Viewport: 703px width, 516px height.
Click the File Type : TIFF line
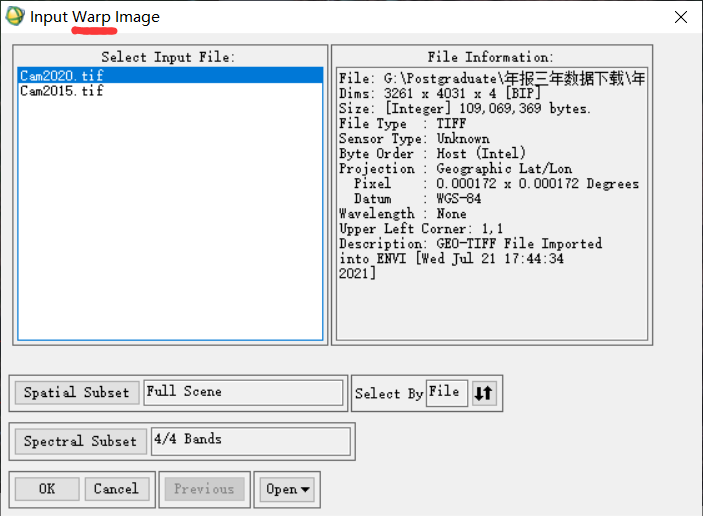pyautogui.click(x=403, y=123)
